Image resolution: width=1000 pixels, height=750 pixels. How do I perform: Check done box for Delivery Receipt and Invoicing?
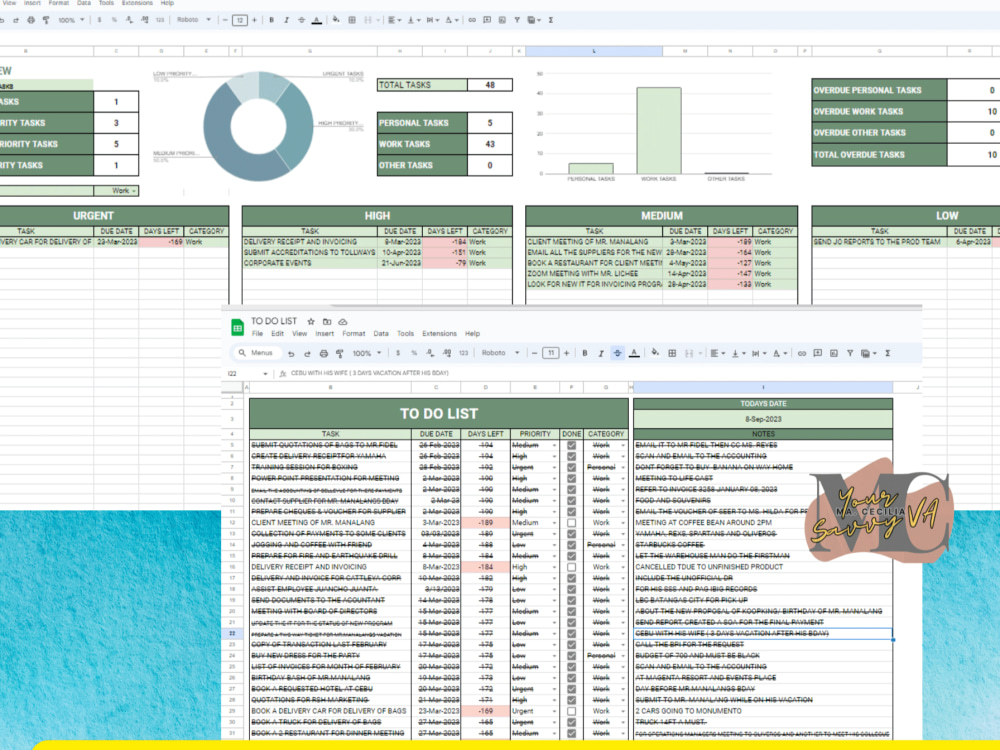[x=571, y=566]
